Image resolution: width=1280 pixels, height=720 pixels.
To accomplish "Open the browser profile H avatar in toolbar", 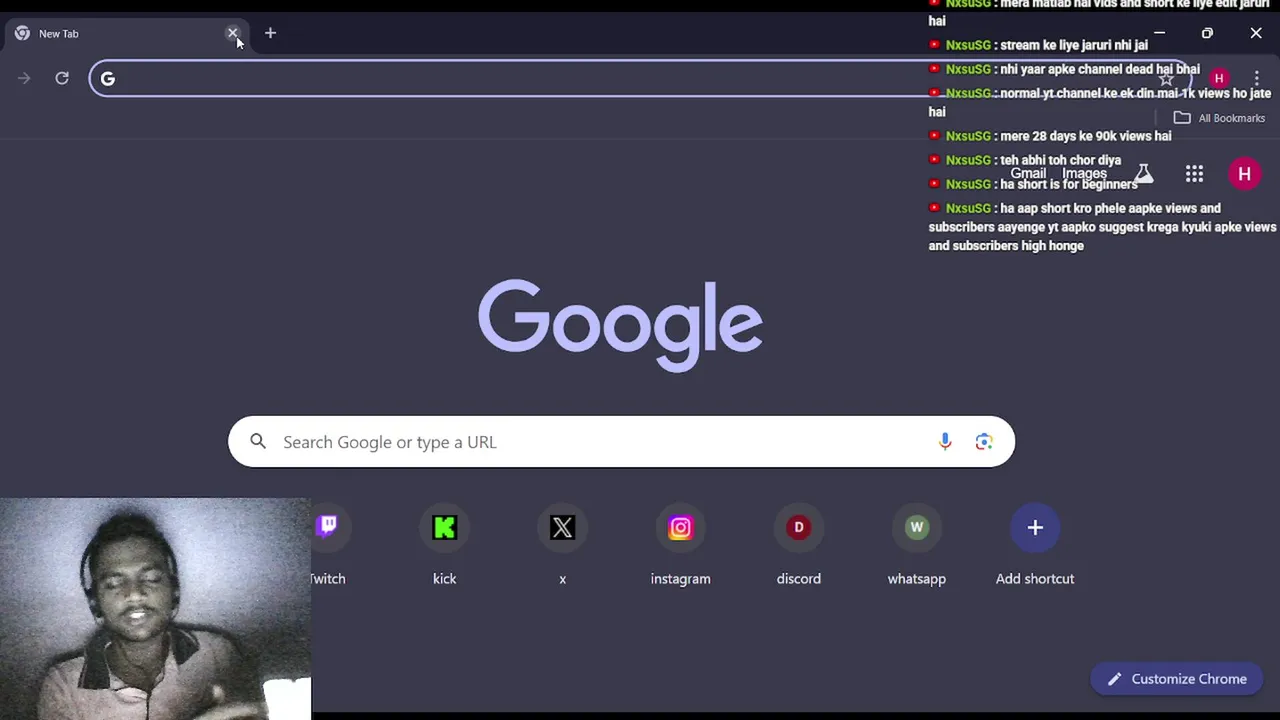I will click(1219, 78).
